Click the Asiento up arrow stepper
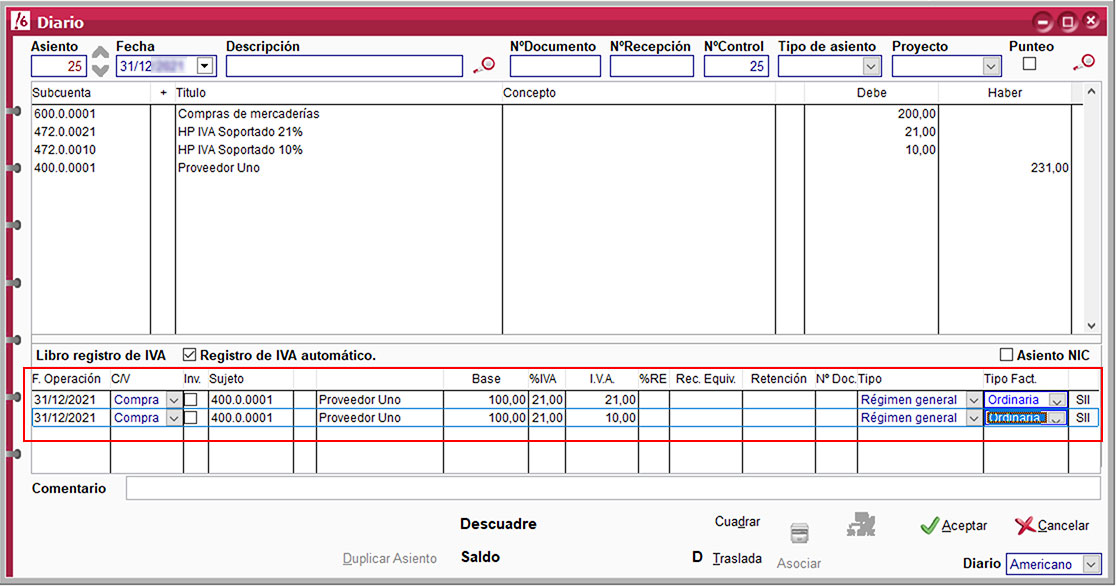Screen dimensions: 1117x586 100,54
